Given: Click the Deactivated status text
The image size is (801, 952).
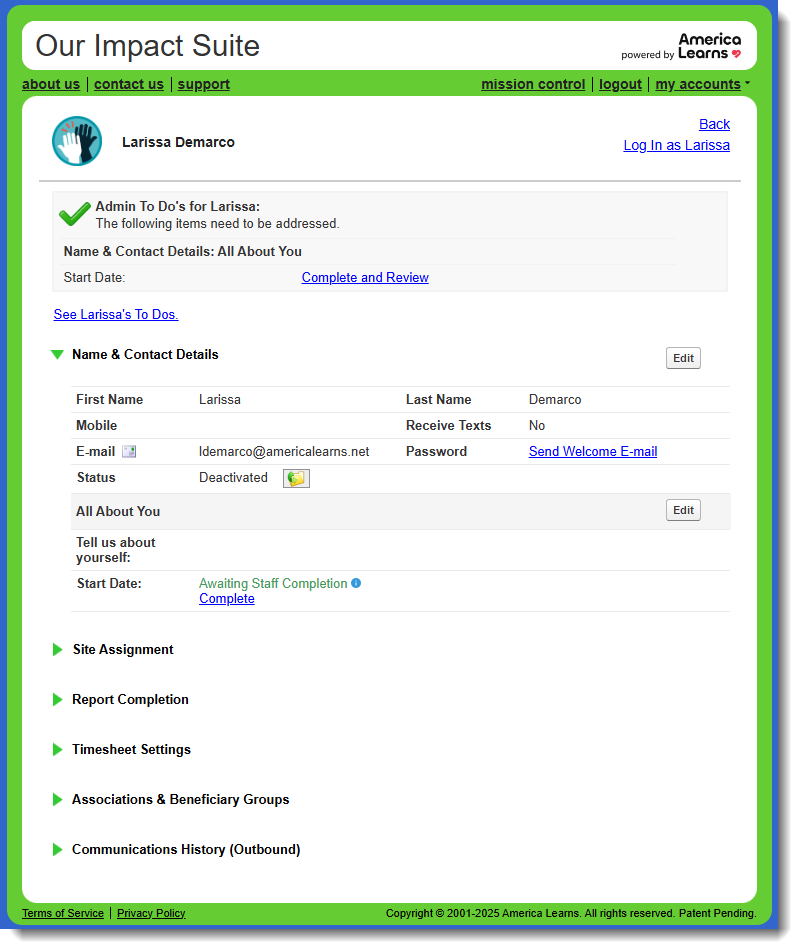Looking at the screenshot, I should tap(233, 478).
